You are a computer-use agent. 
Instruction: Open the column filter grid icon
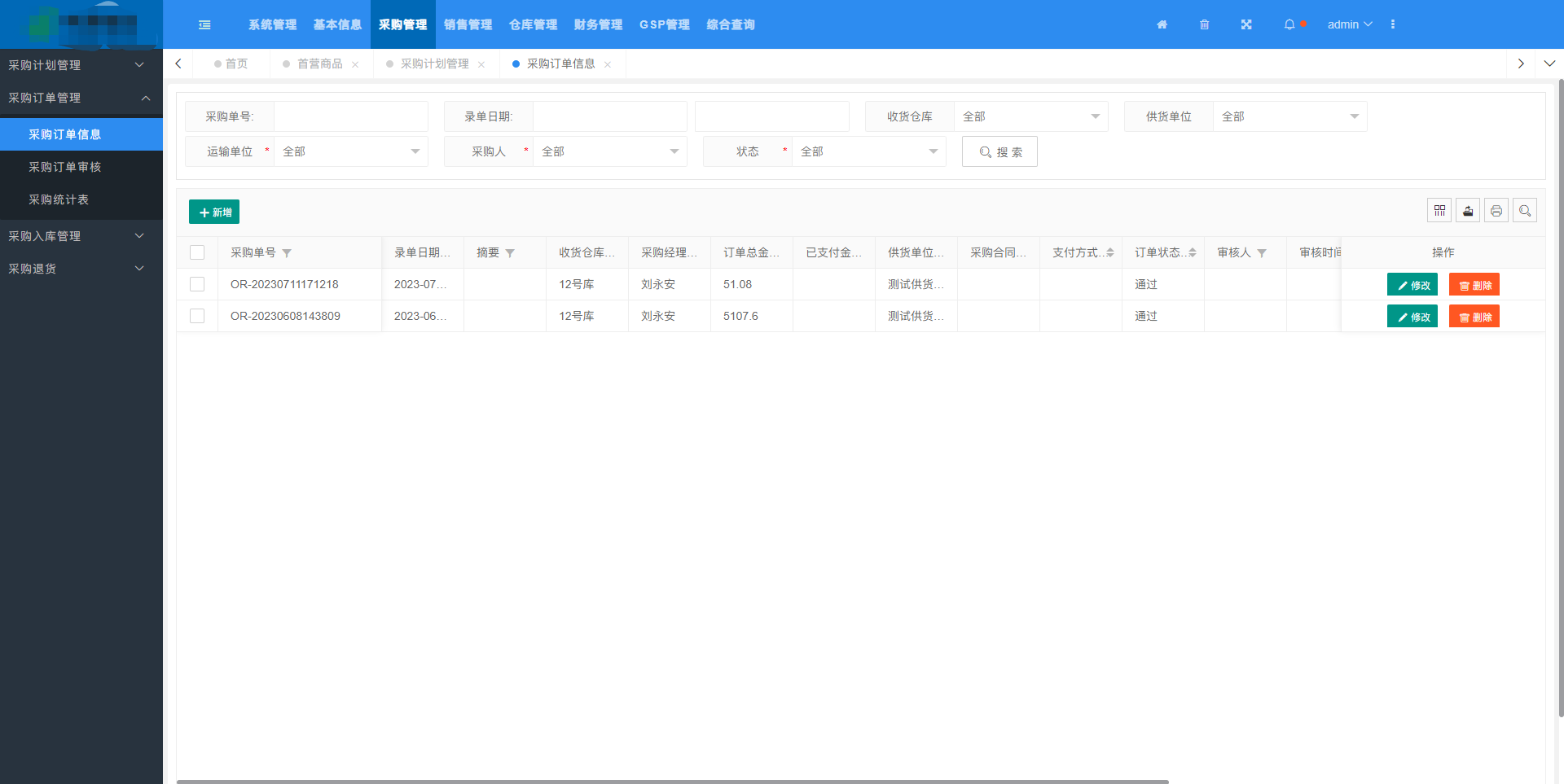pyautogui.click(x=1439, y=211)
